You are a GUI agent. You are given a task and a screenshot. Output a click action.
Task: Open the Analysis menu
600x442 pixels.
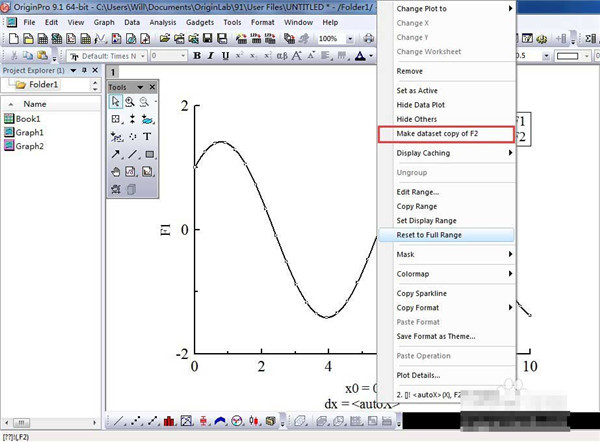(163, 22)
